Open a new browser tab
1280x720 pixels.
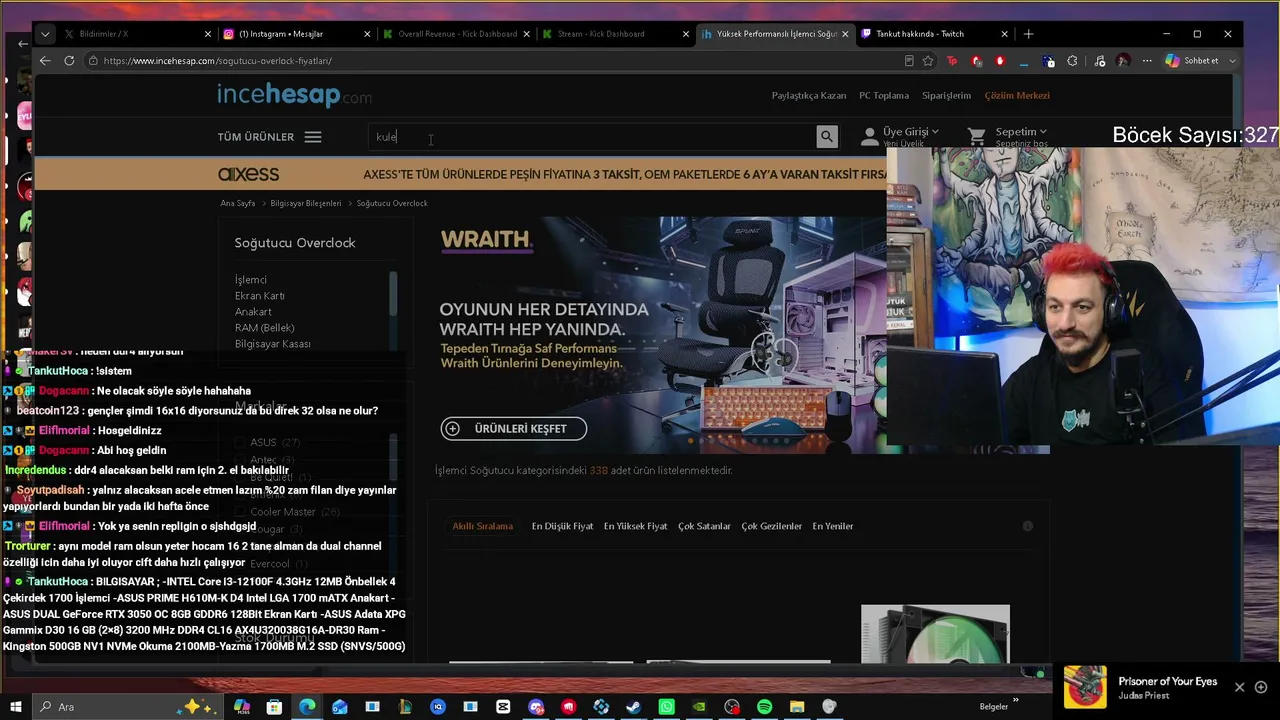click(x=1028, y=34)
